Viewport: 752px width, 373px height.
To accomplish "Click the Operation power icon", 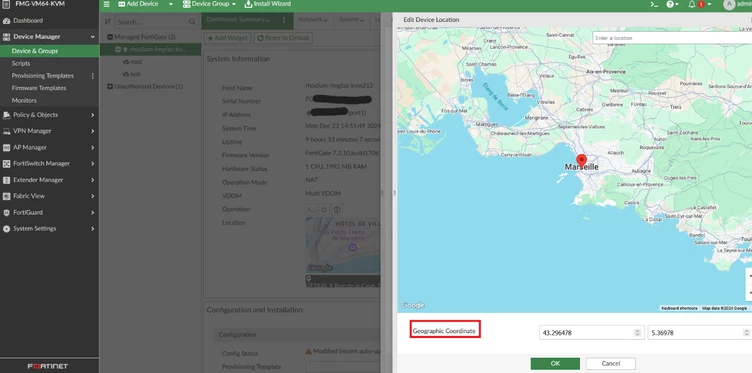I will coord(324,210).
